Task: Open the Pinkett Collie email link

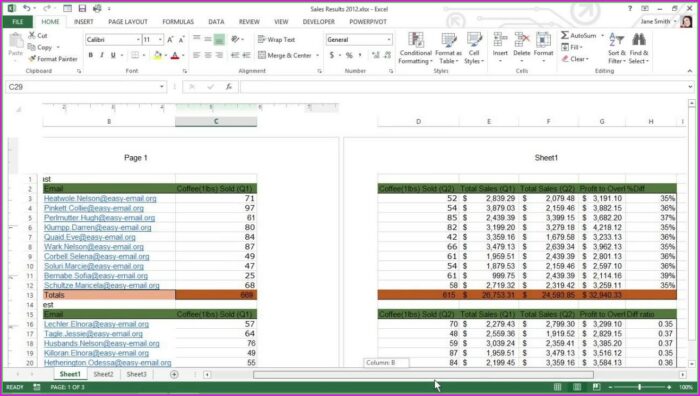Action: click(94, 208)
